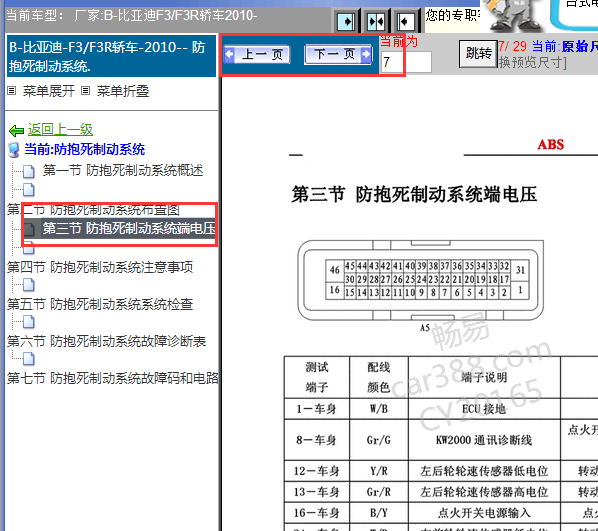Image resolution: width=598 pixels, height=531 pixels.
Task: Click table cell ECU 接地
Action: pos(484,409)
